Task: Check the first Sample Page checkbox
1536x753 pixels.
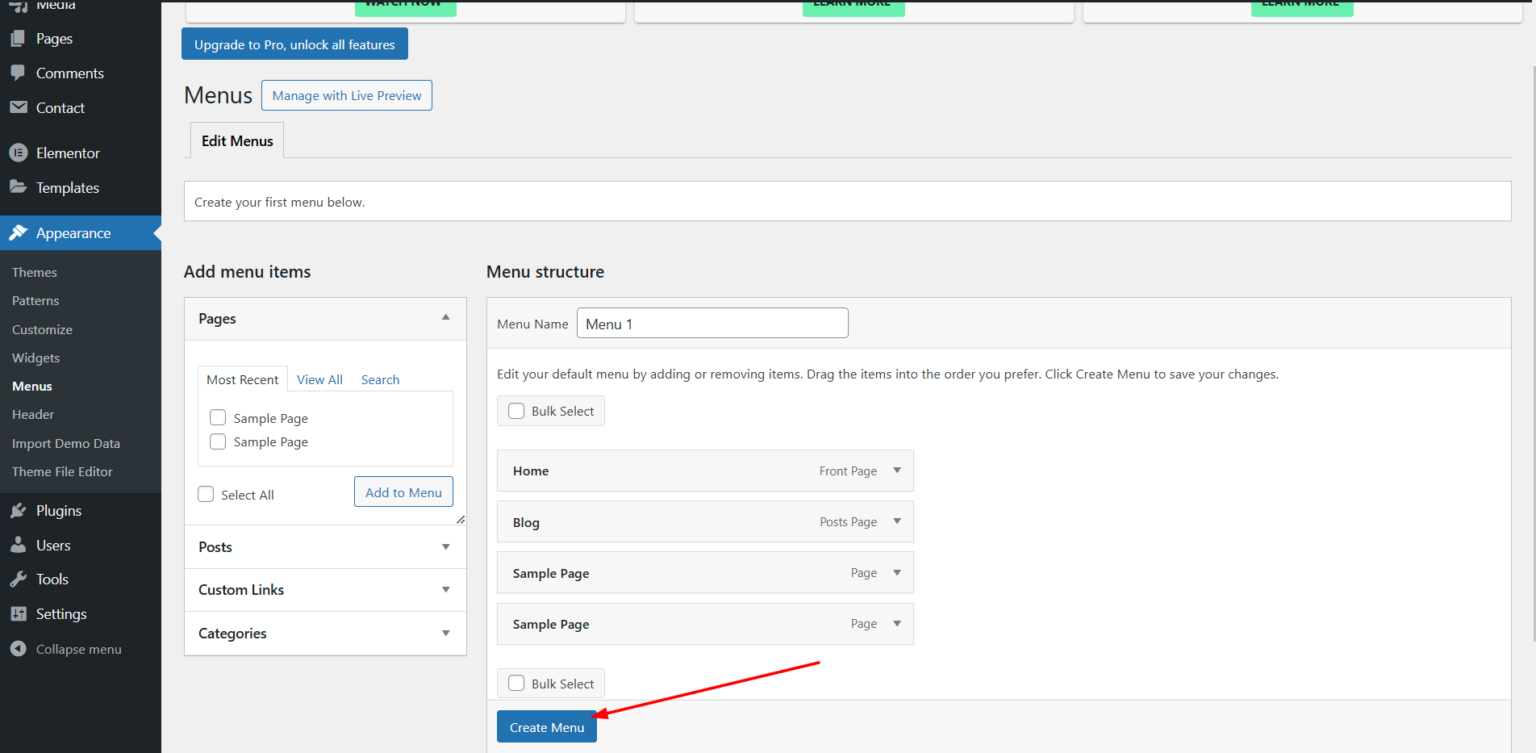Action: 218,418
